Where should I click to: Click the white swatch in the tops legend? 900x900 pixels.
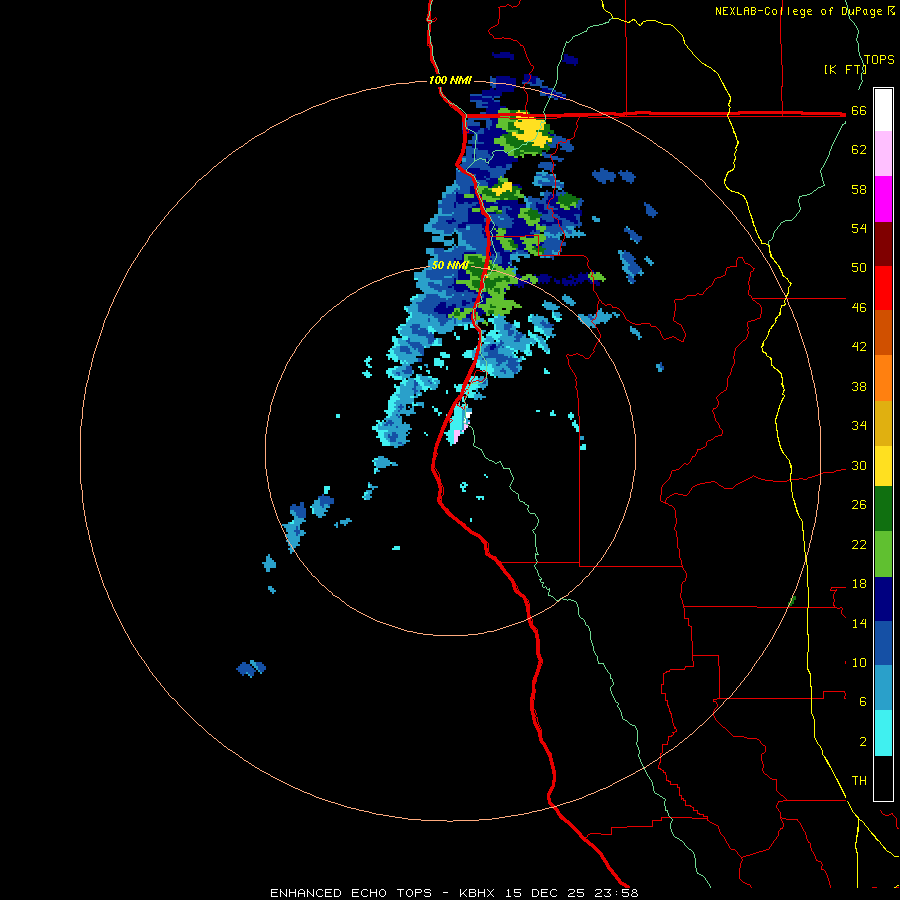(x=883, y=110)
